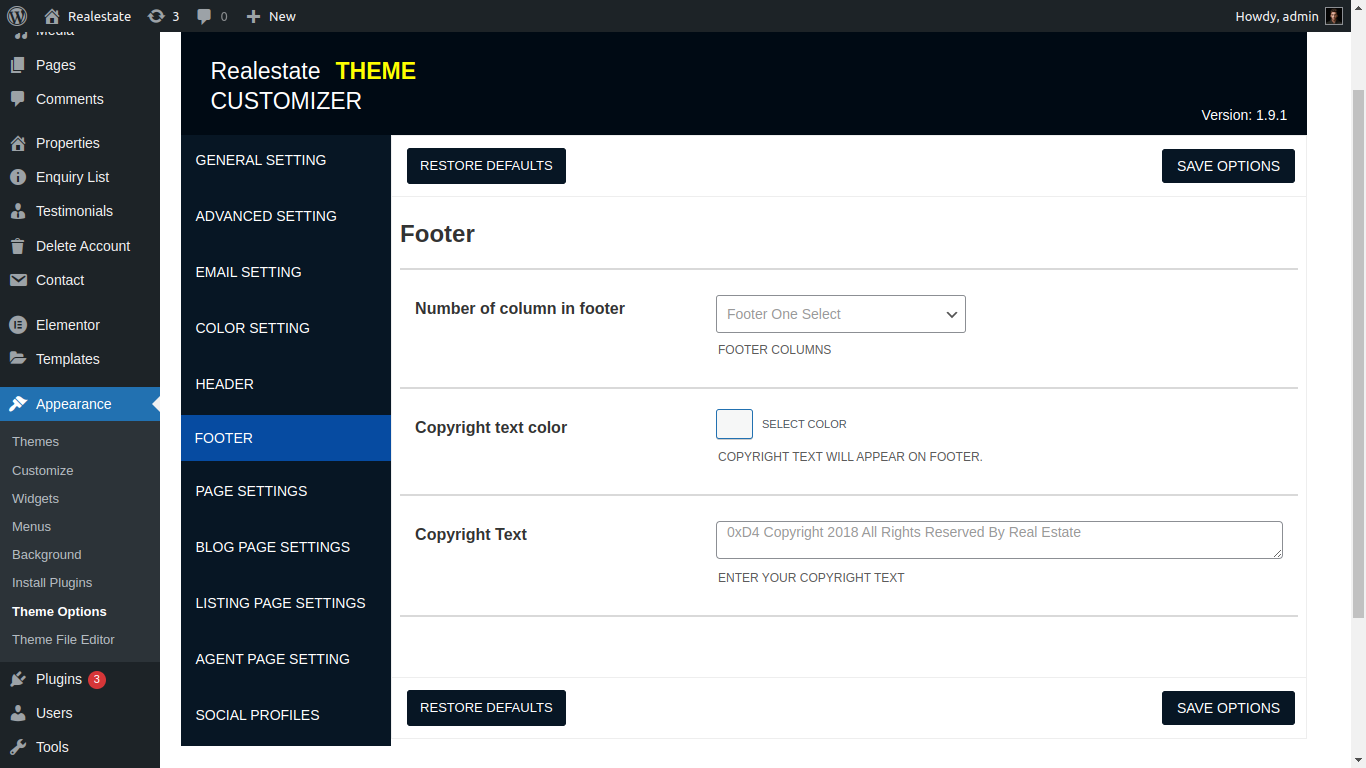This screenshot has width=1366, height=768.
Task: Click the top Save Options button
Action: click(1227, 166)
